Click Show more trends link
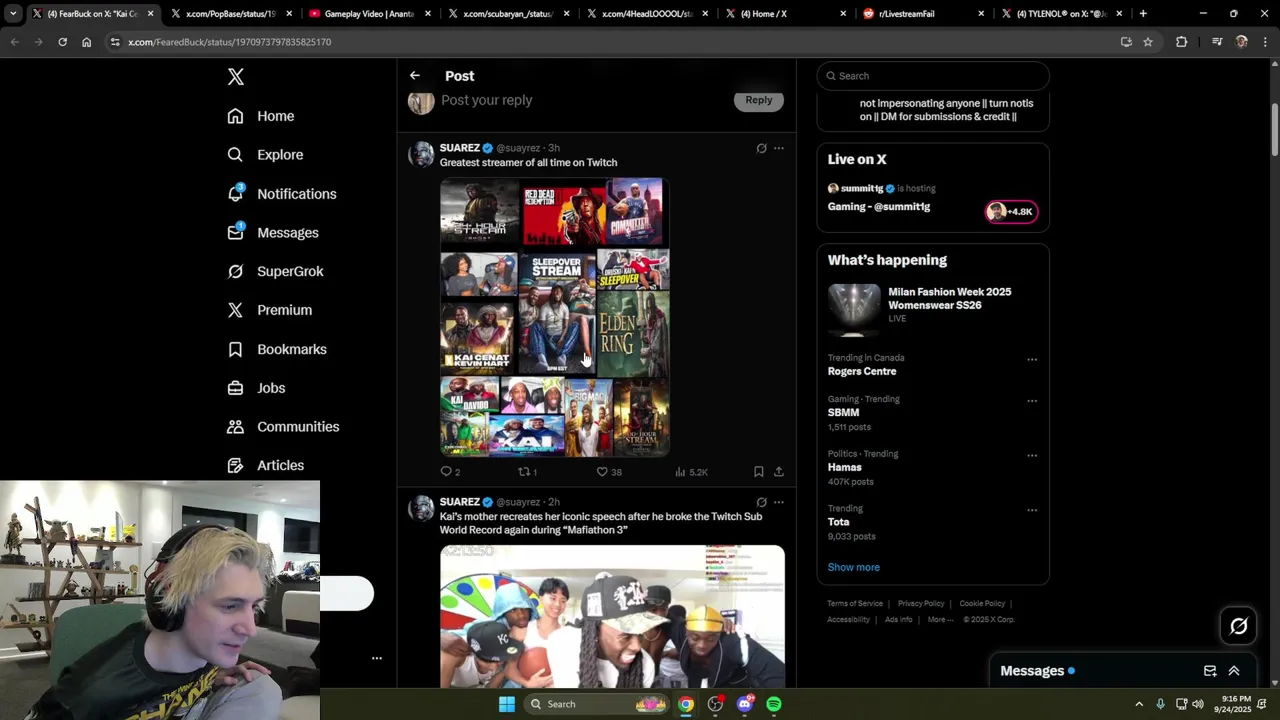Screen dimensions: 1280x720 [853, 567]
